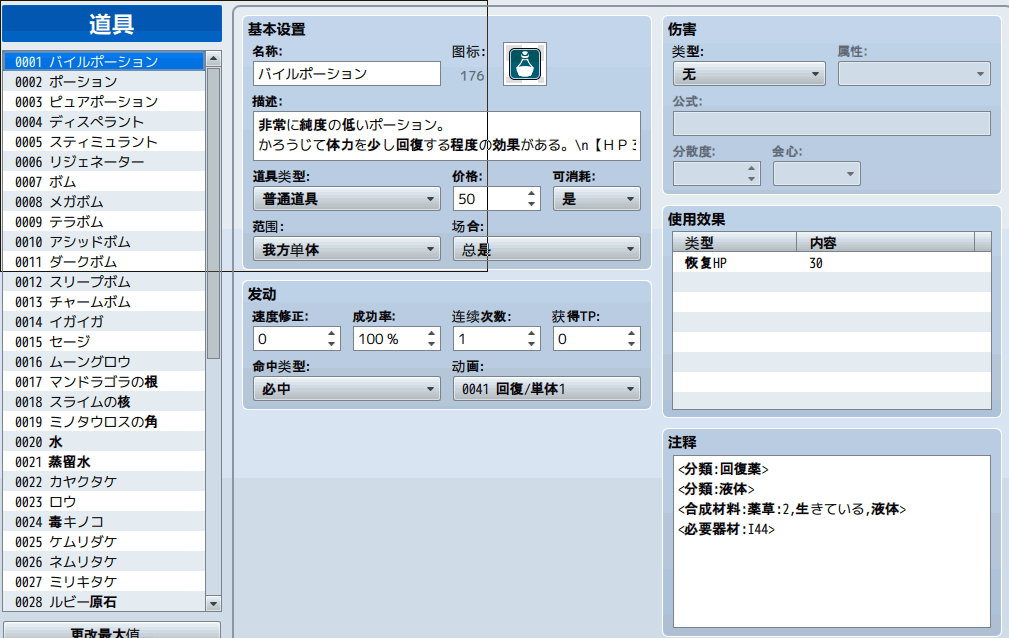1009x638 pixels.
Task: Click the 描述 description text box
Action: pyautogui.click(x=447, y=136)
